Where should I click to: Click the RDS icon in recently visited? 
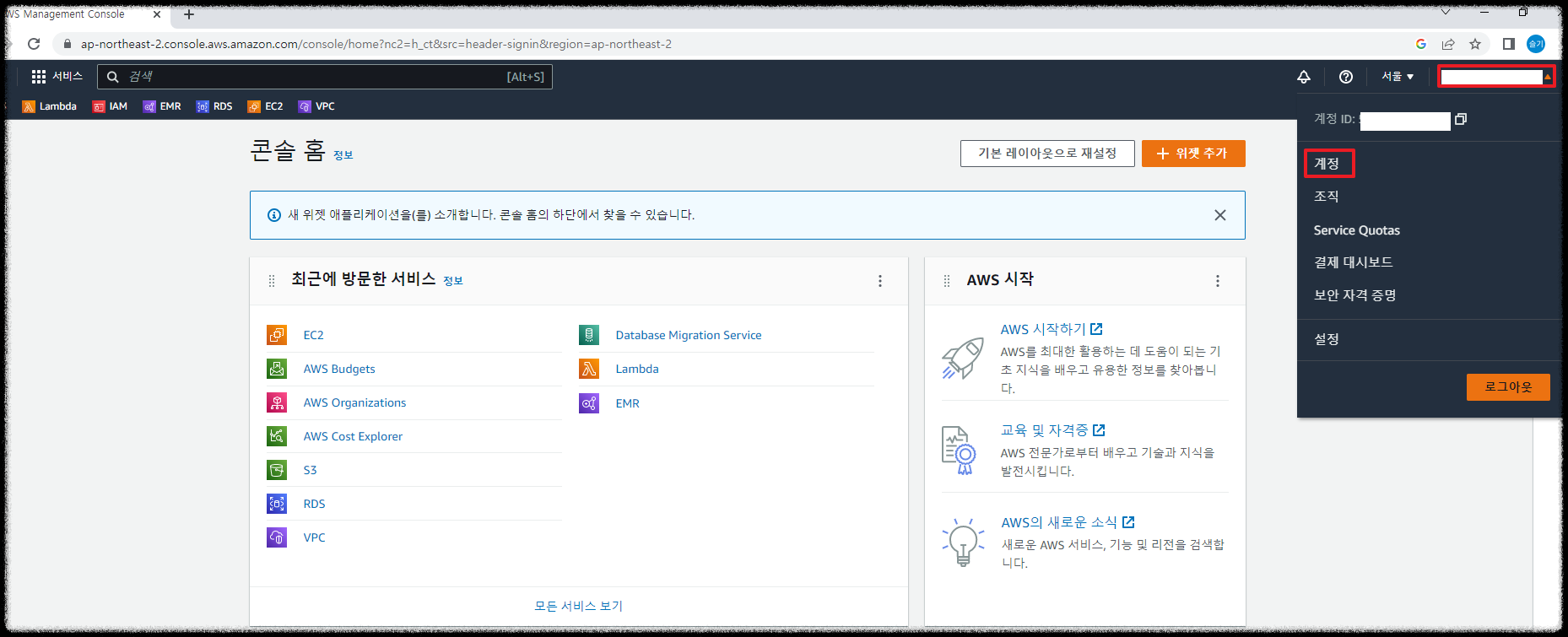[277, 504]
